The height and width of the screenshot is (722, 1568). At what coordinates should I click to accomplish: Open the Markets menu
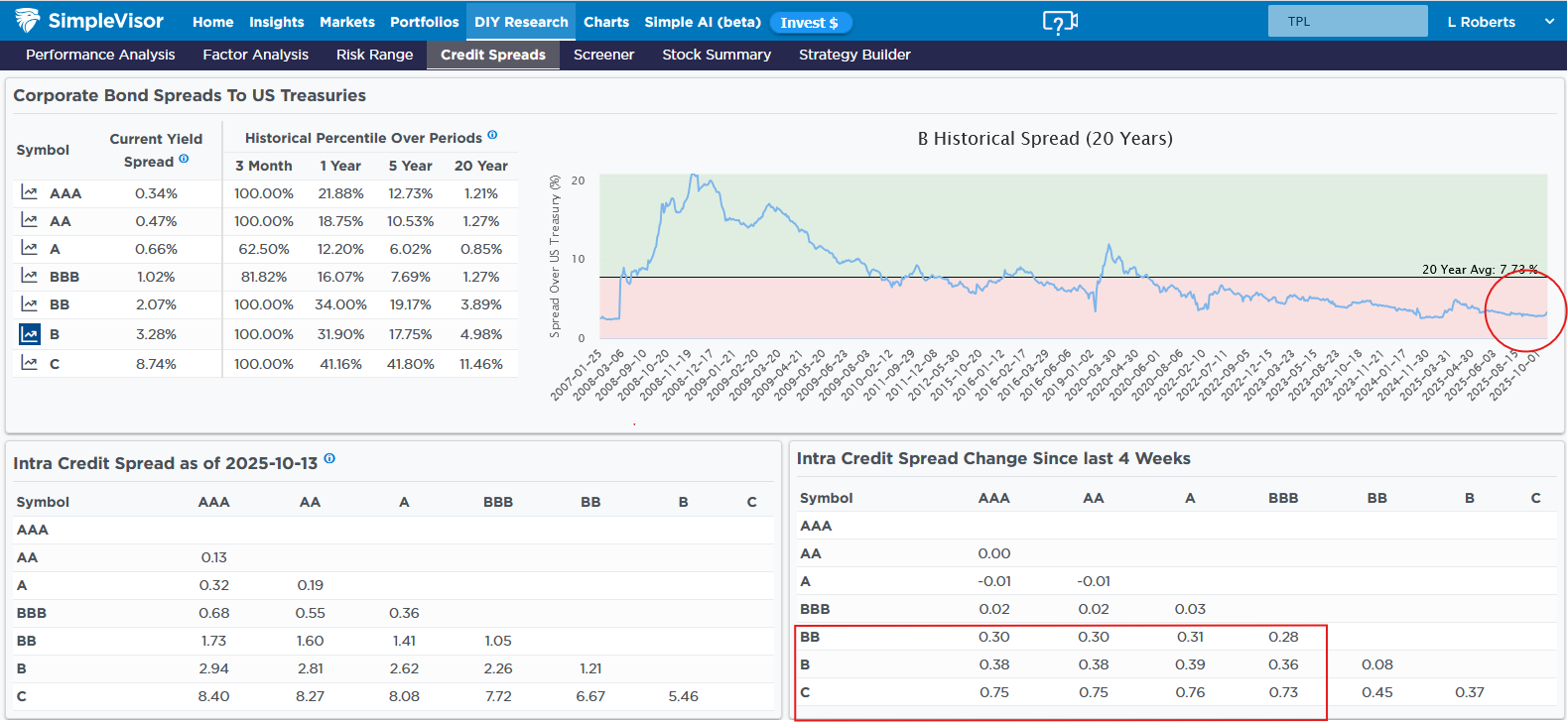[x=346, y=22]
